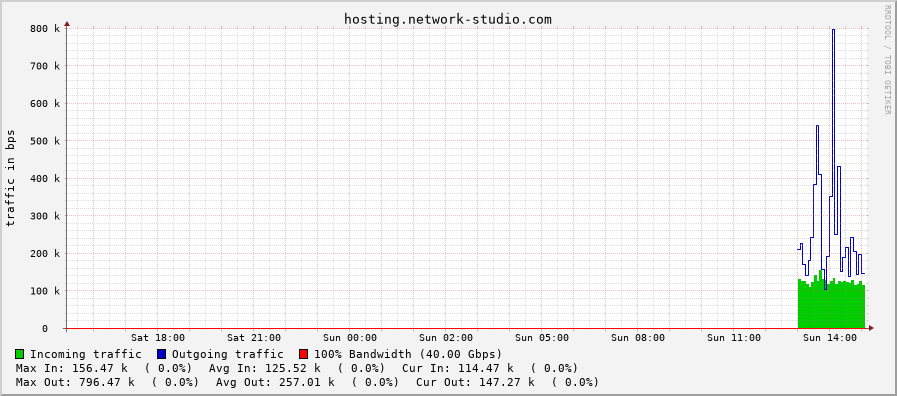Screen dimensions: 897x396
Task: Click the 'Sat 21:00' time axis label
Action: pyautogui.click(x=254, y=338)
